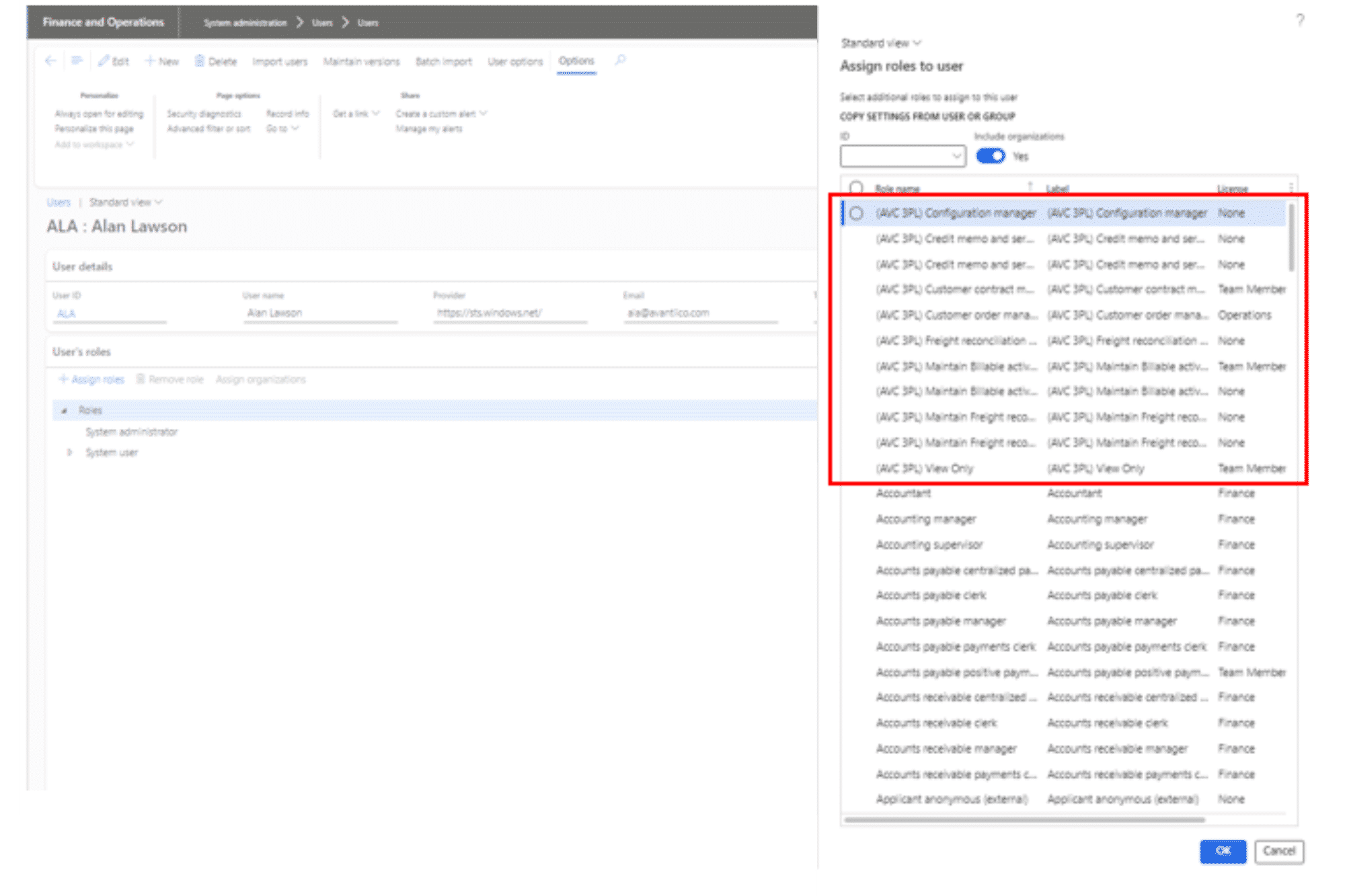Click the Provider field

[510, 313]
